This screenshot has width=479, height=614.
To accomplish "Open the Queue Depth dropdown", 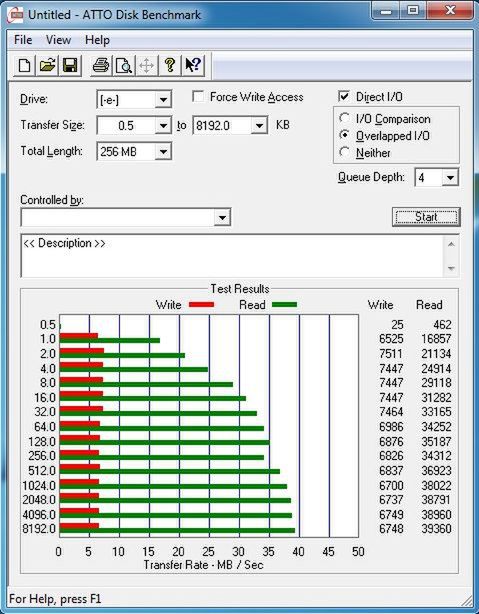I will click(x=450, y=178).
